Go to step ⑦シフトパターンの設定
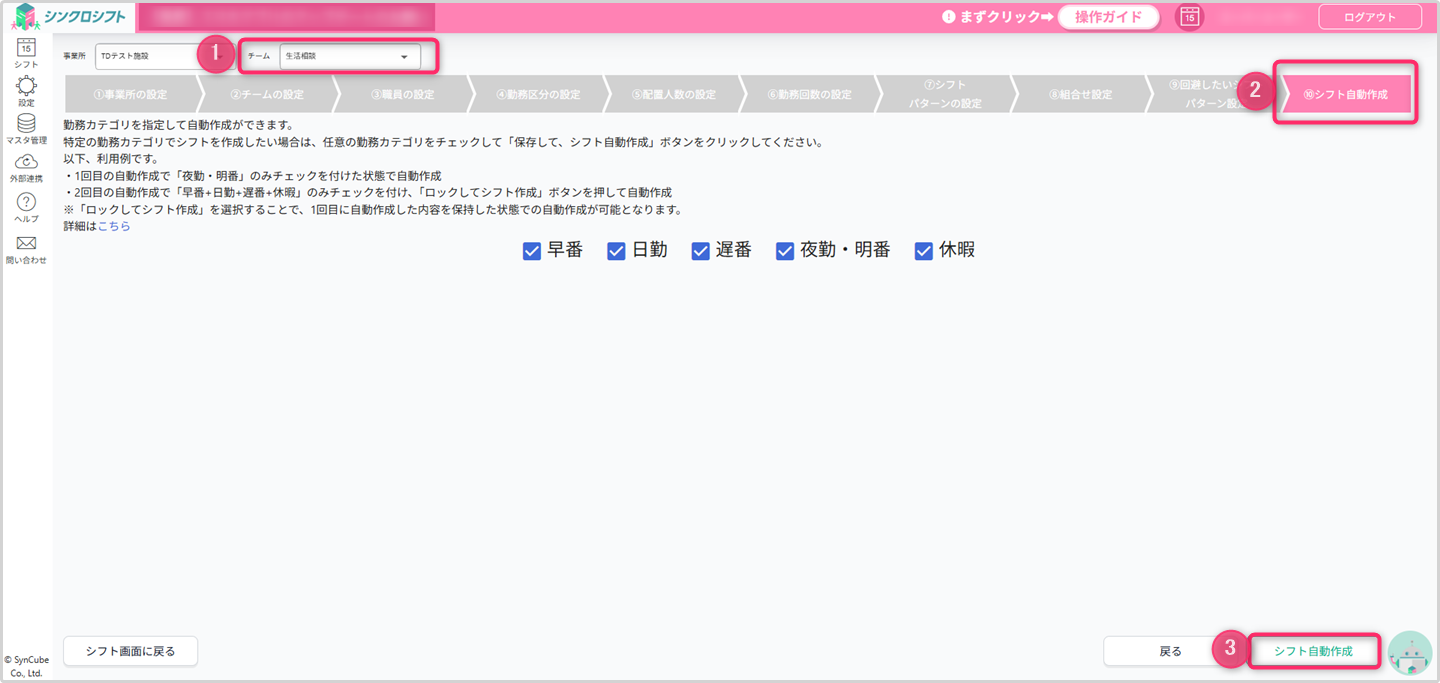Viewport: 1440px width, 683px height. coord(945,95)
